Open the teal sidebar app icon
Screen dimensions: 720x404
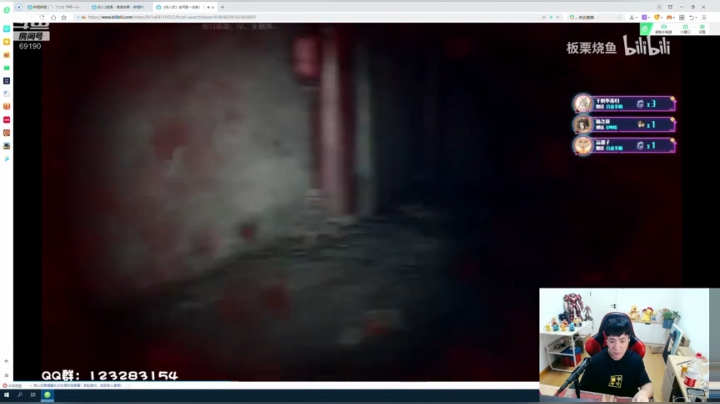pos(6,28)
